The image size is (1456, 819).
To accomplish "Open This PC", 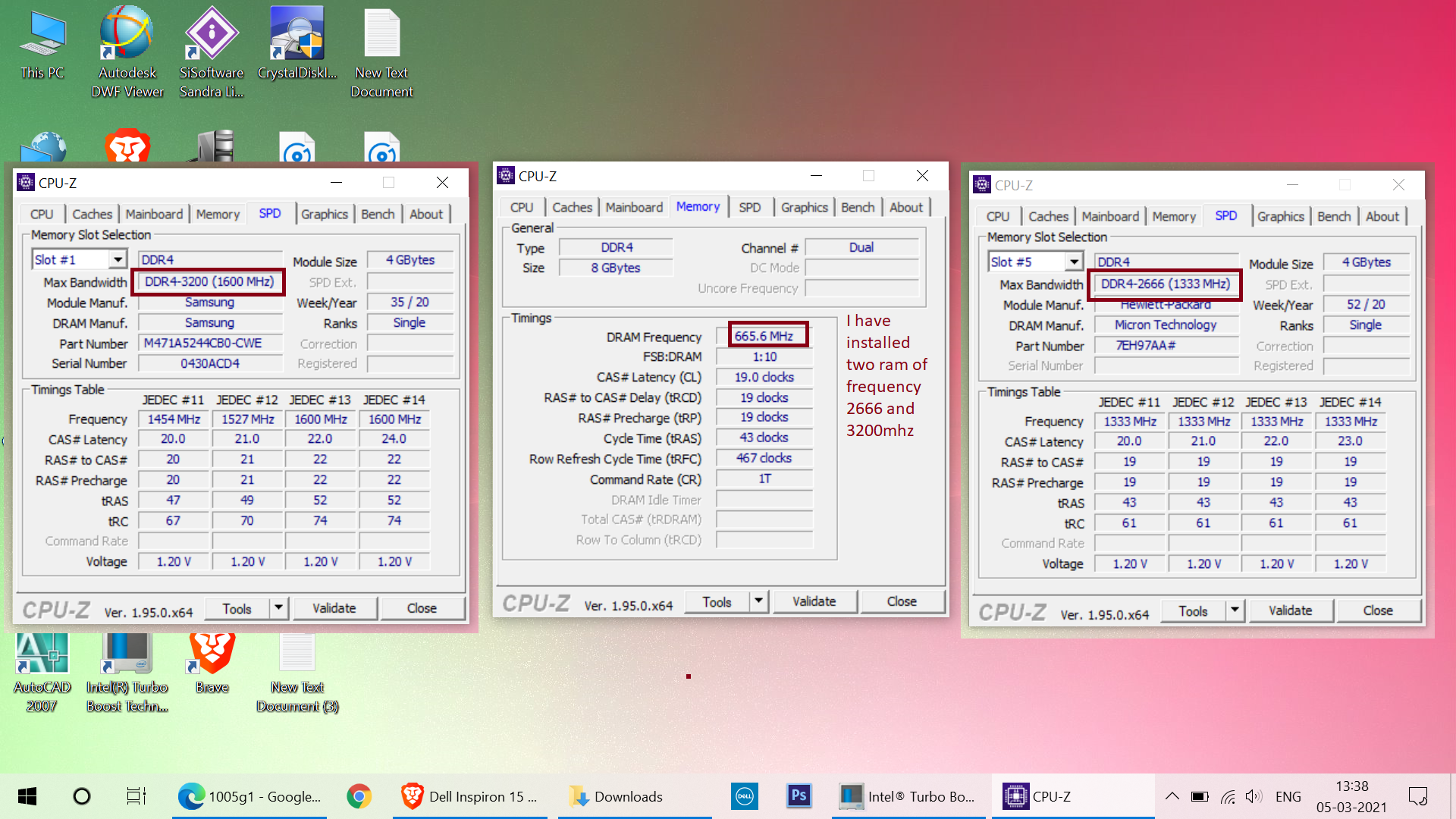I will tap(42, 34).
